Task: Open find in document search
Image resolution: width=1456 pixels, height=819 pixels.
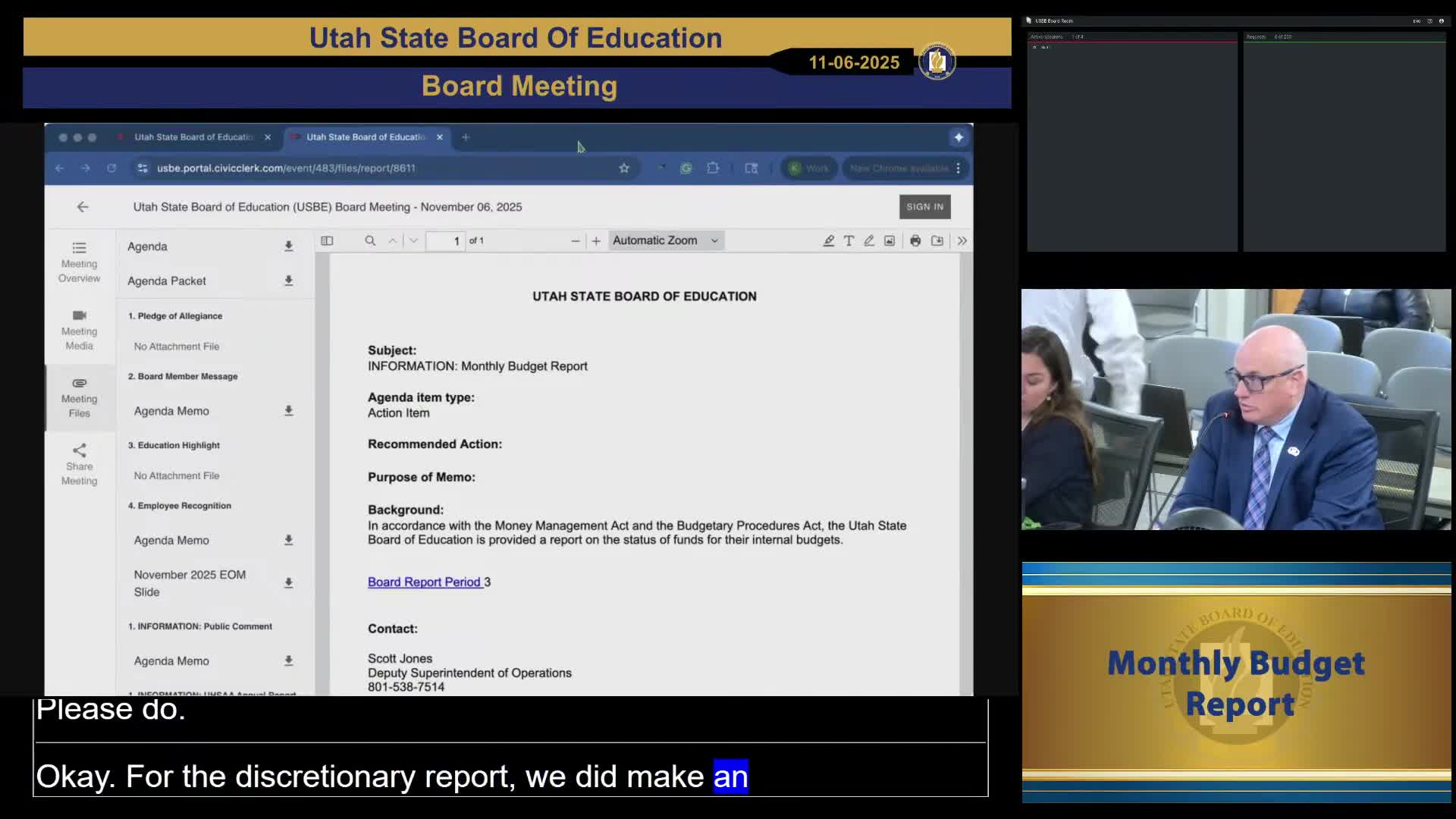Action: coord(370,240)
